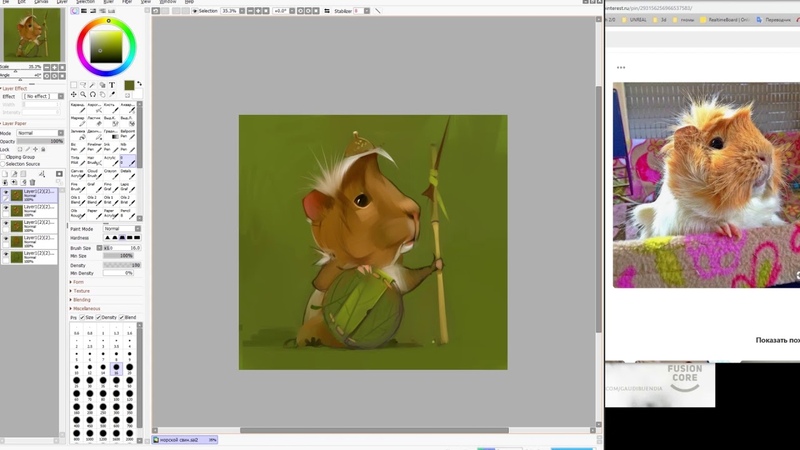The height and width of the screenshot is (450, 800).
Task: Expand the Blending section
Action: pos(81,299)
